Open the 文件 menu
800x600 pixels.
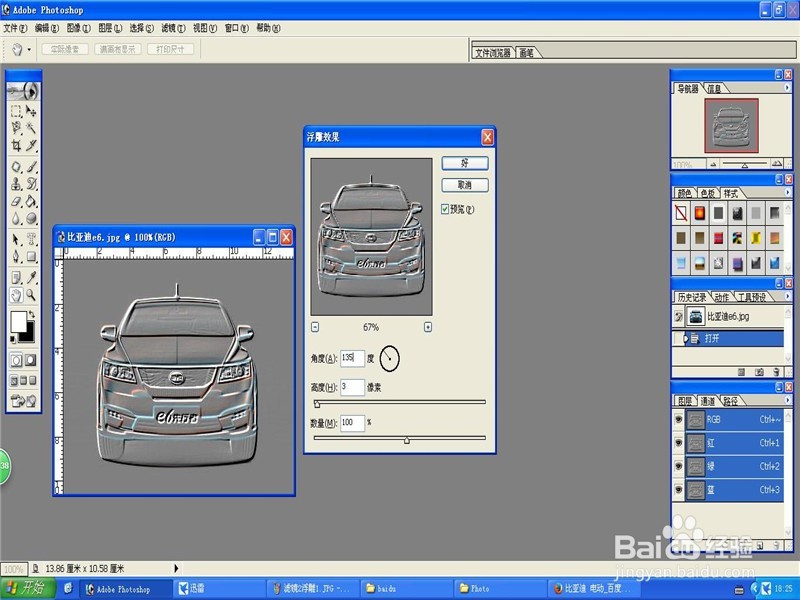(15, 28)
